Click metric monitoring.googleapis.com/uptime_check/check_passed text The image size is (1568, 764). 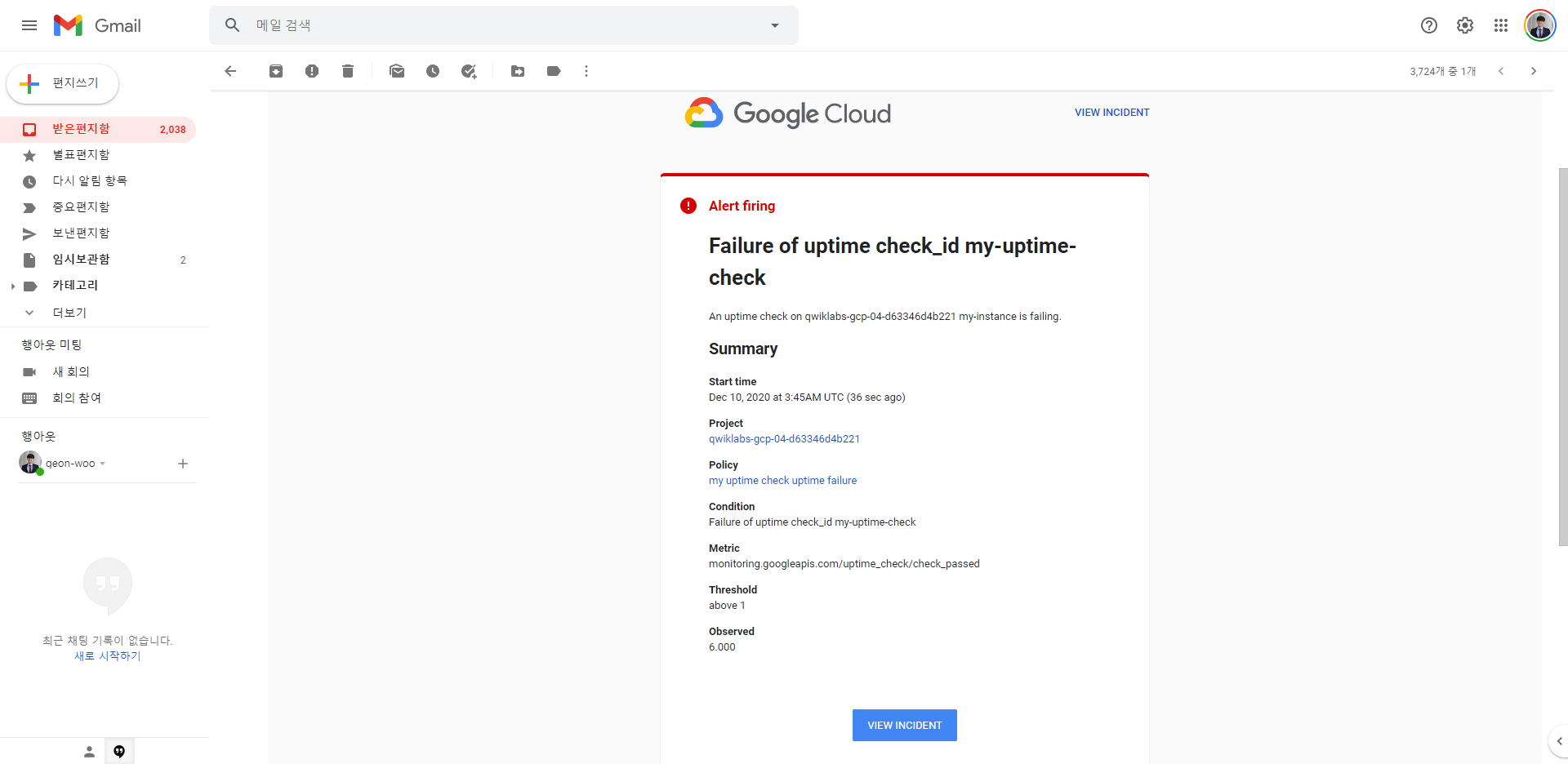pos(844,564)
